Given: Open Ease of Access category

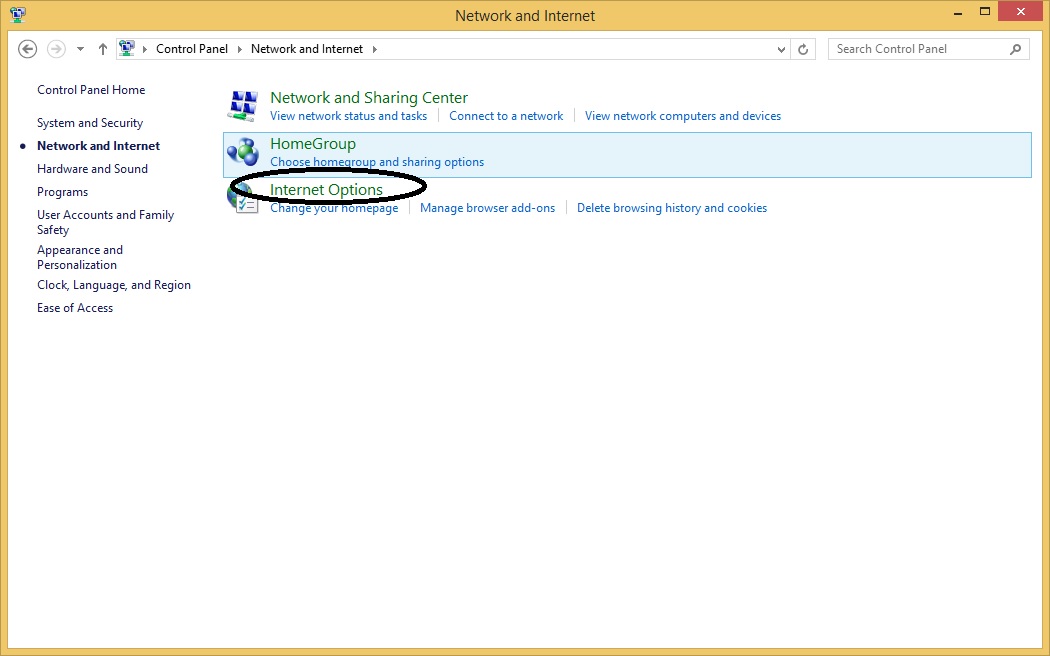Looking at the screenshot, I should coord(75,308).
